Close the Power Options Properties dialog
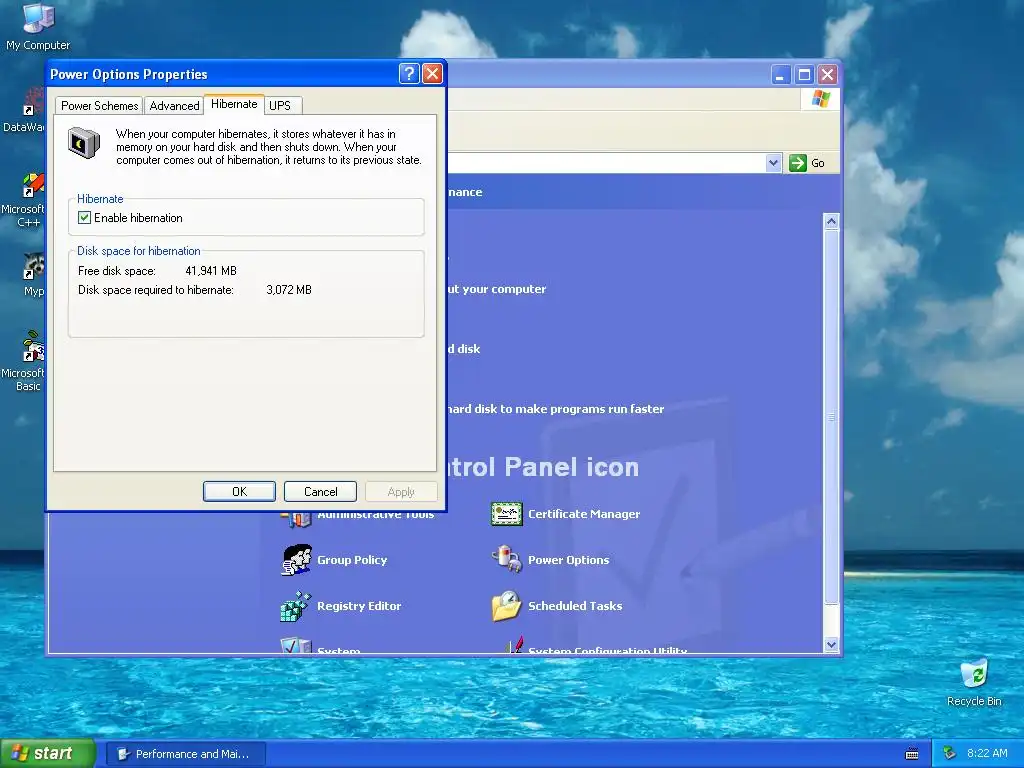The height and width of the screenshot is (768, 1024). pos(432,74)
